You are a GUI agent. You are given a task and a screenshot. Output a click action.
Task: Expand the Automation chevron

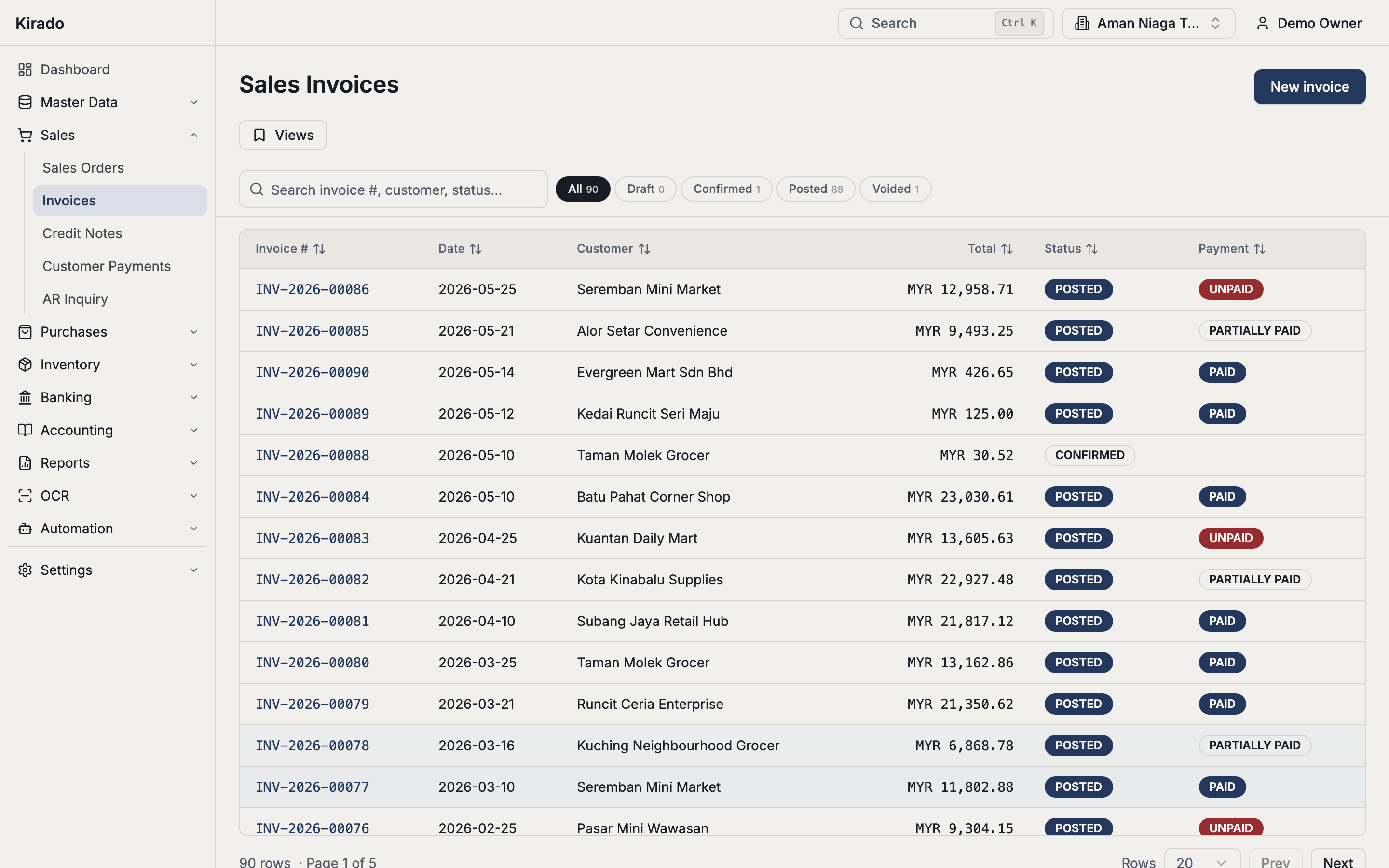tap(194, 528)
